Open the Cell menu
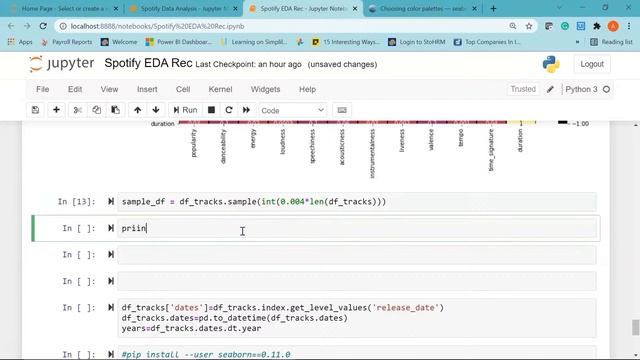Image resolution: width=640 pixels, height=360 pixels. tap(183, 89)
